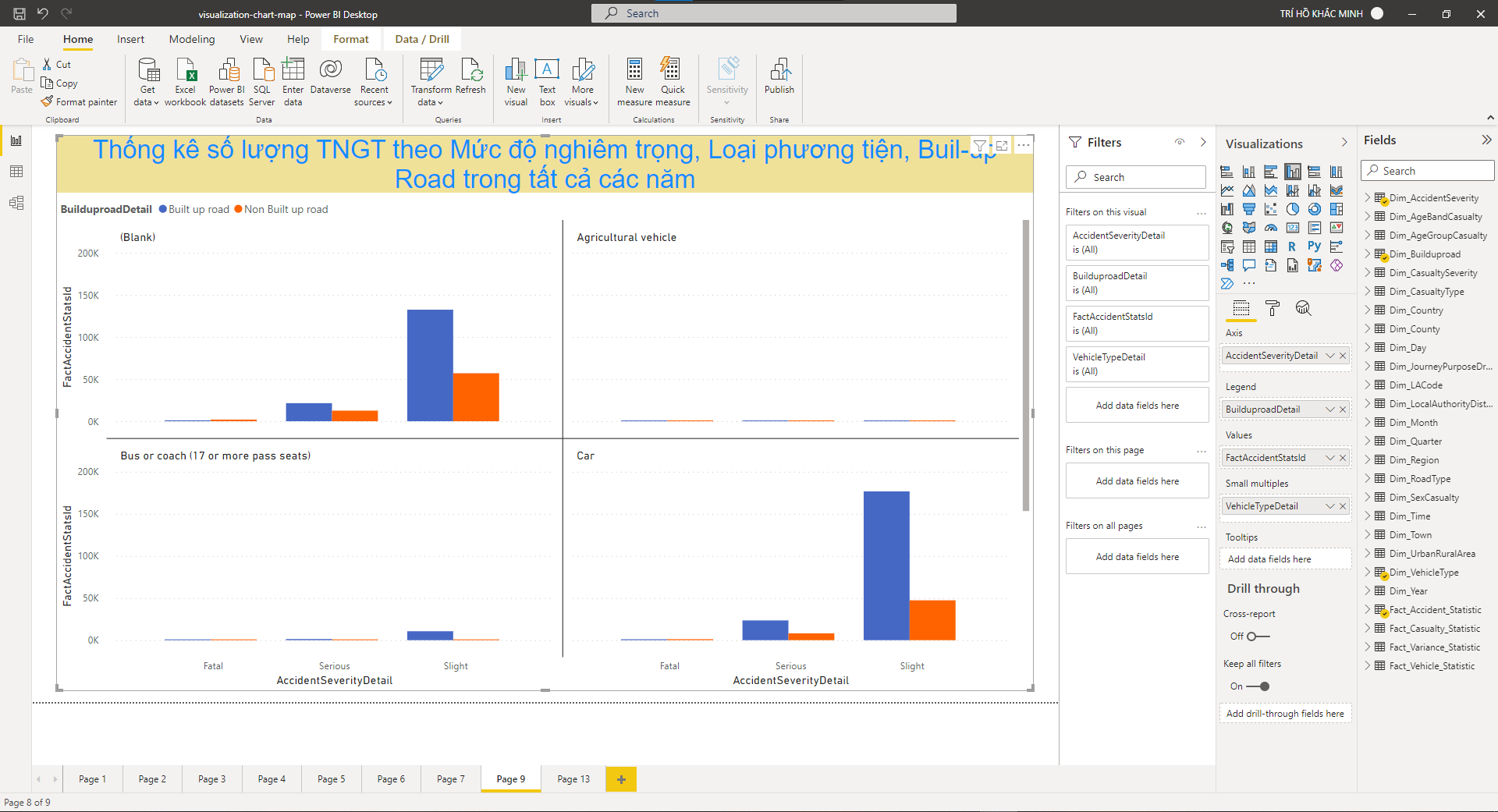Insert an R script visual
Viewport: 1498px width, 812px height.
pyautogui.click(x=1293, y=246)
